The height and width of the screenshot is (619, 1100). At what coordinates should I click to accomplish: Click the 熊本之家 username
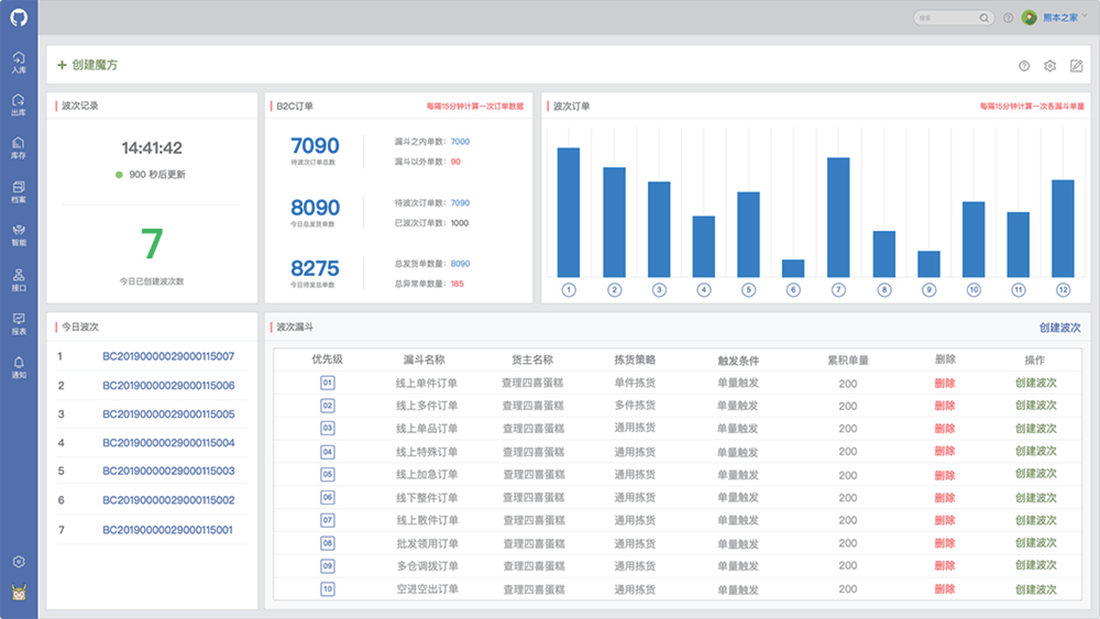coord(1060,18)
